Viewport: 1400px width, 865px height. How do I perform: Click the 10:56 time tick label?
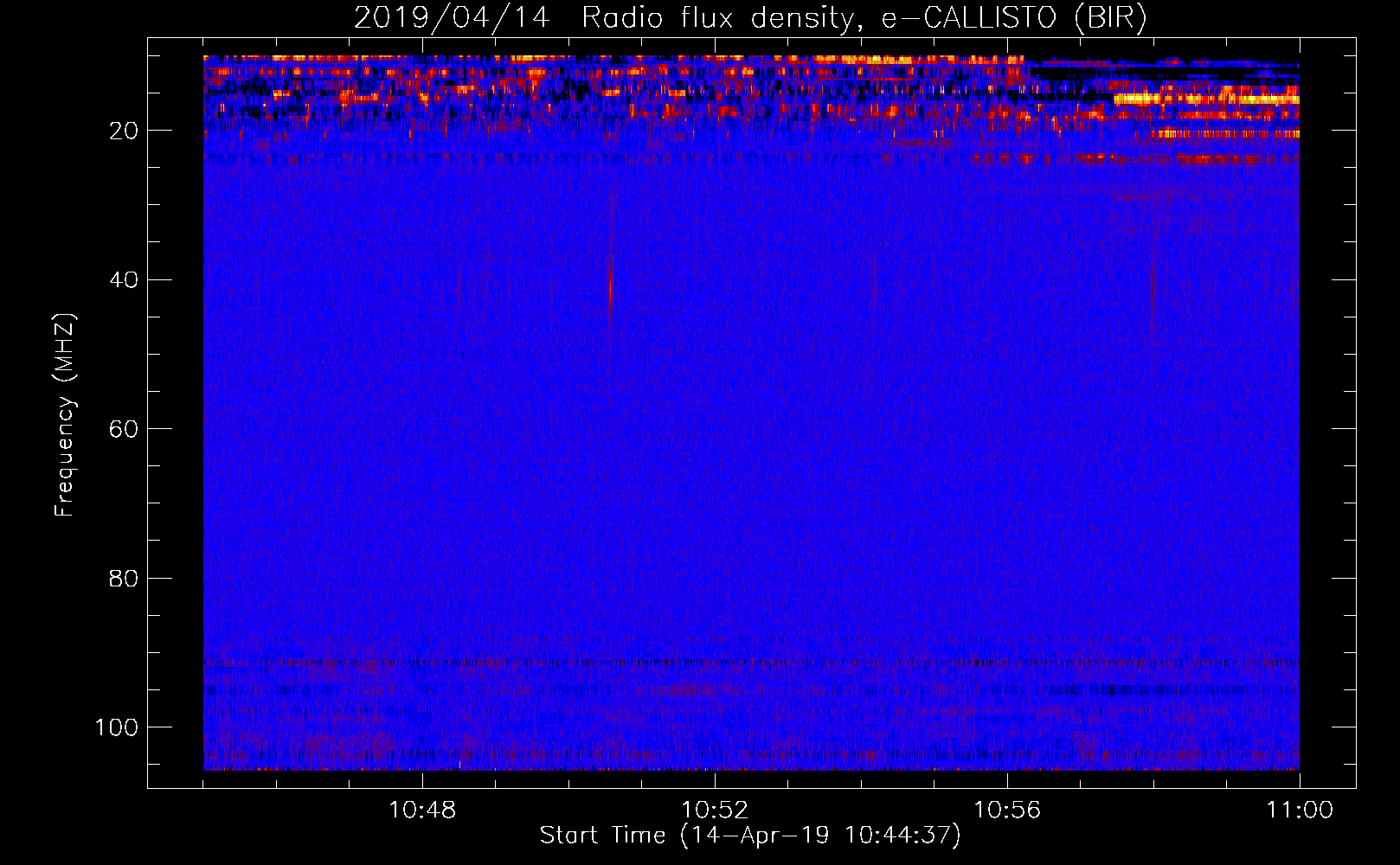(1007, 811)
